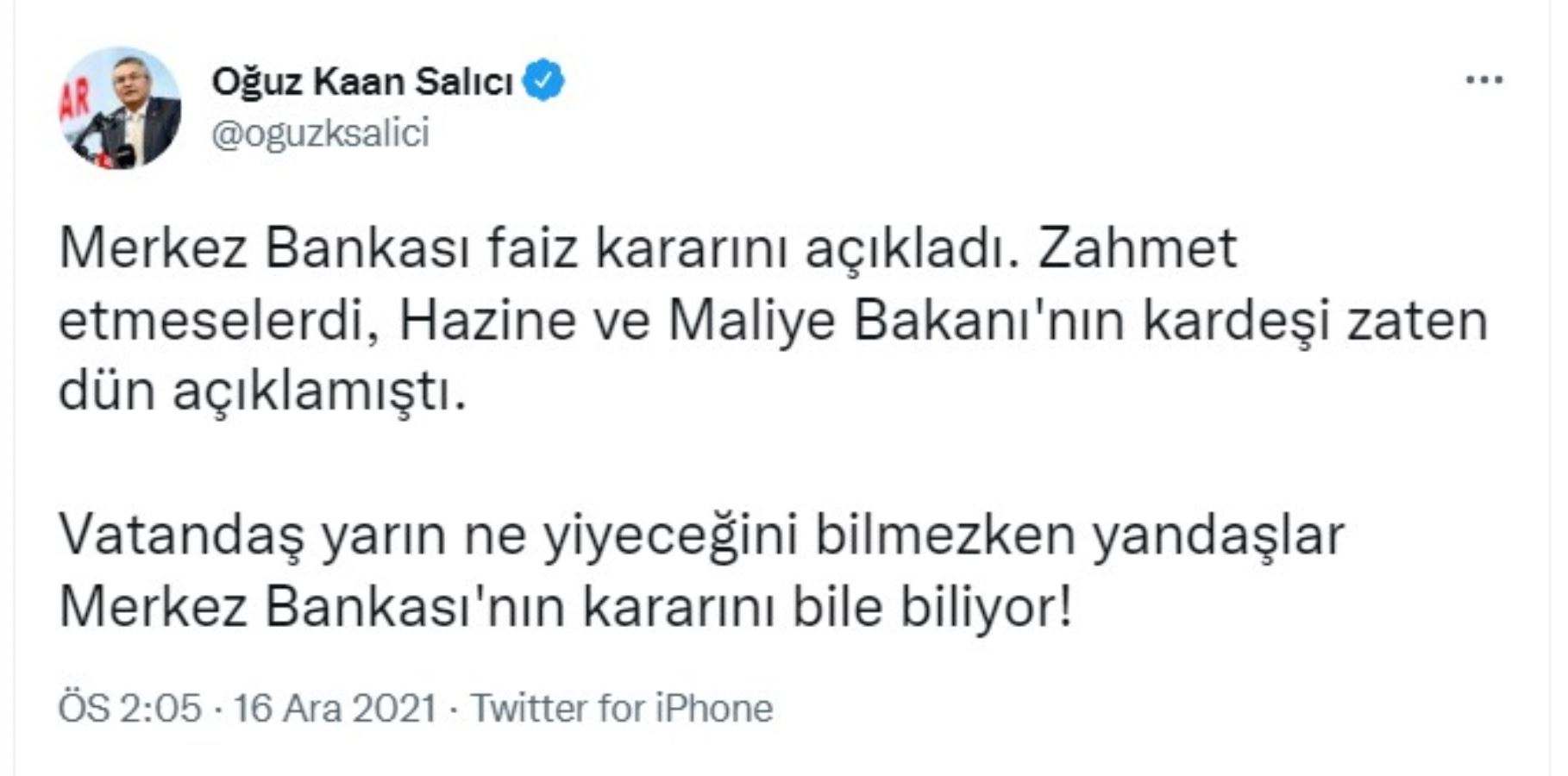
Task: Click the verified badge next to the name
Action: pyautogui.click(x=546, y=78)
